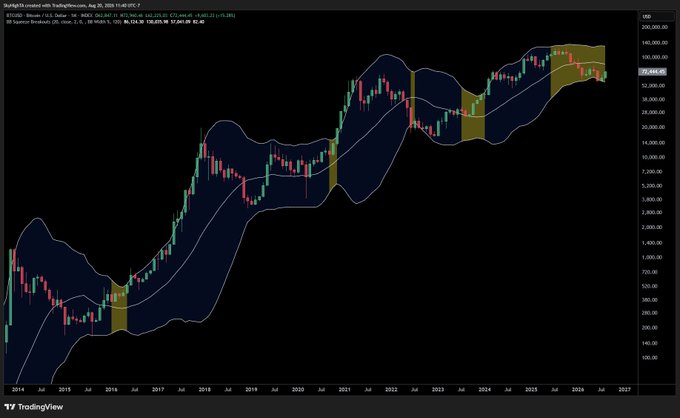Click the 14,000.00 price scale label
The height and width of the screenshot is (418, 680).
654,143
